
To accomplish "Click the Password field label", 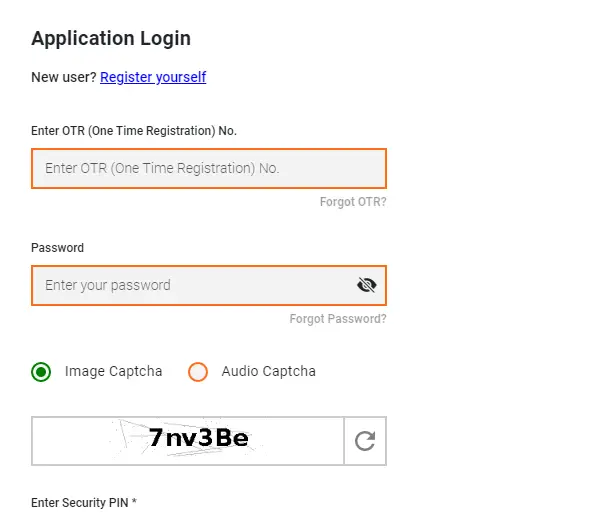I will click(57, 247).
